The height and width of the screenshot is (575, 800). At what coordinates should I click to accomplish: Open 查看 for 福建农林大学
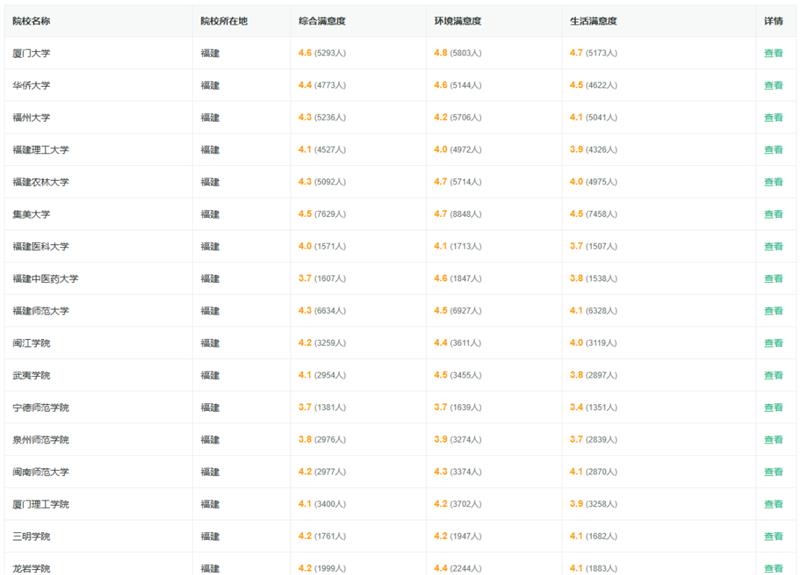[x=773, y=182]
